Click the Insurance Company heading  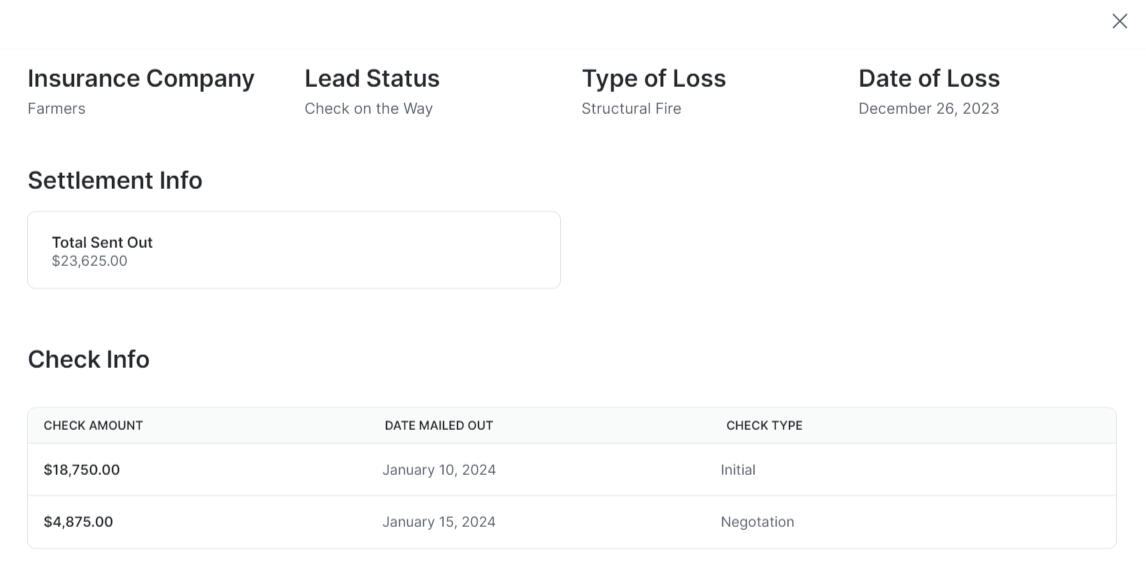[141, 79]
